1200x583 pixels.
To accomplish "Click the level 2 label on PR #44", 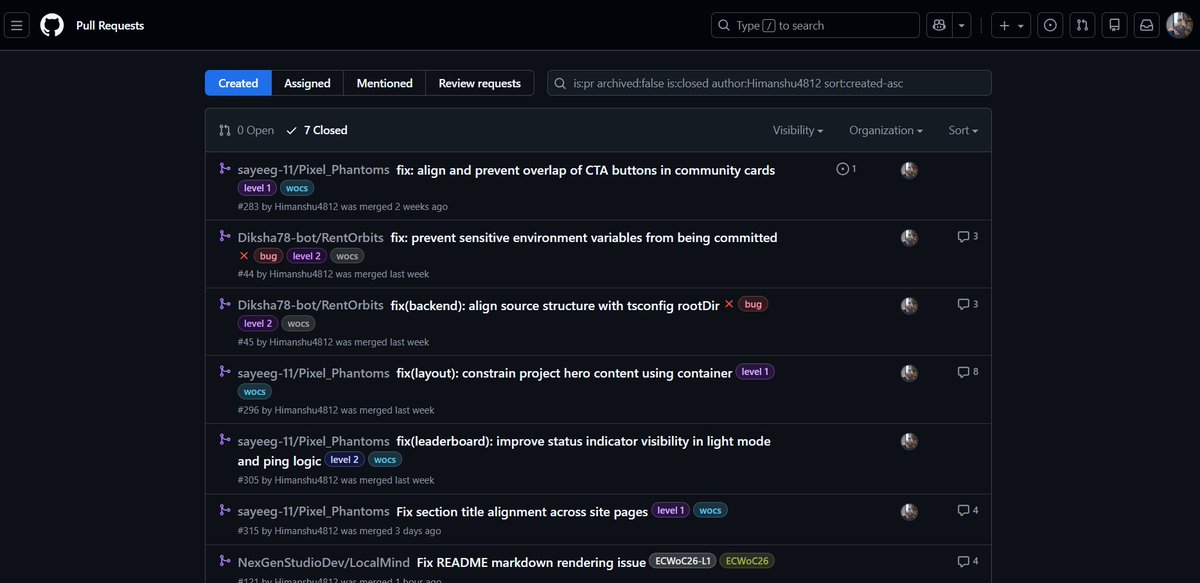I will (x=307, y=256).
